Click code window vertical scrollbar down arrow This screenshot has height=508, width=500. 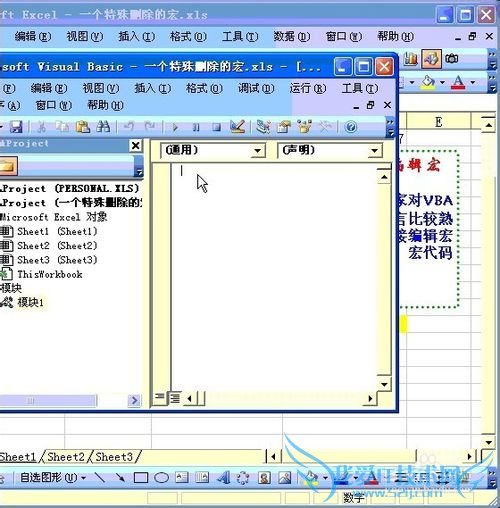point(384,384)
